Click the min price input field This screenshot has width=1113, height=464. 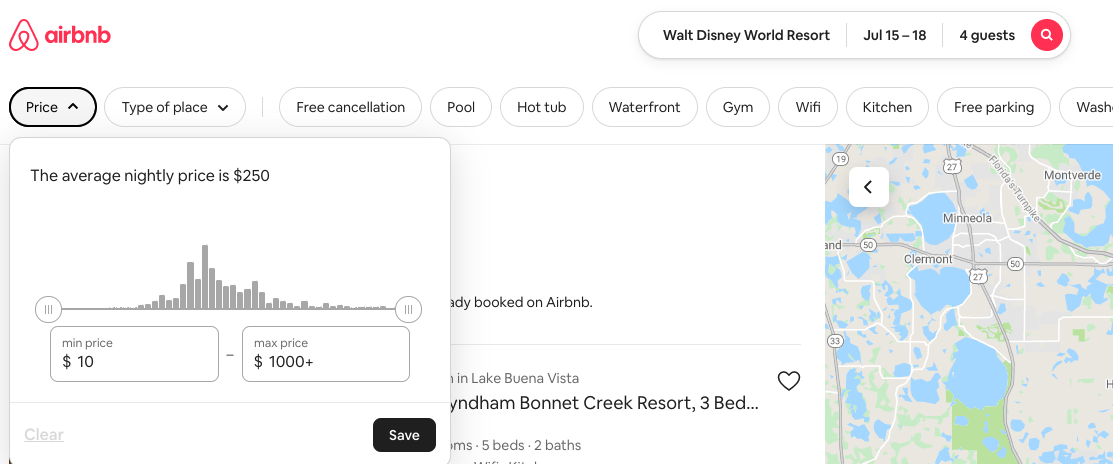click(x=134, y=354)
